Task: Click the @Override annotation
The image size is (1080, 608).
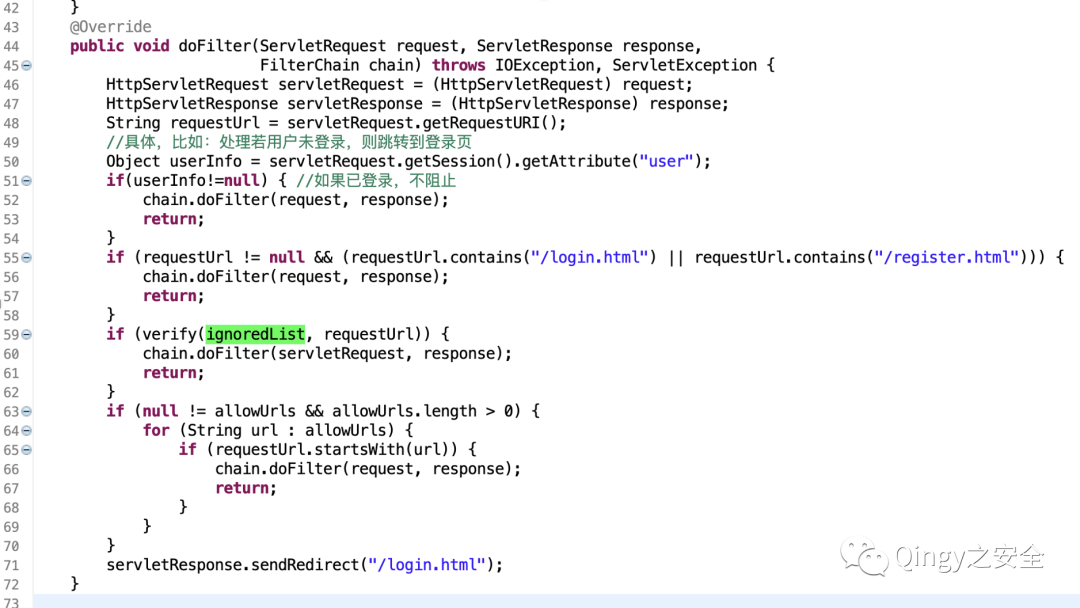Action: click(111, 27)
